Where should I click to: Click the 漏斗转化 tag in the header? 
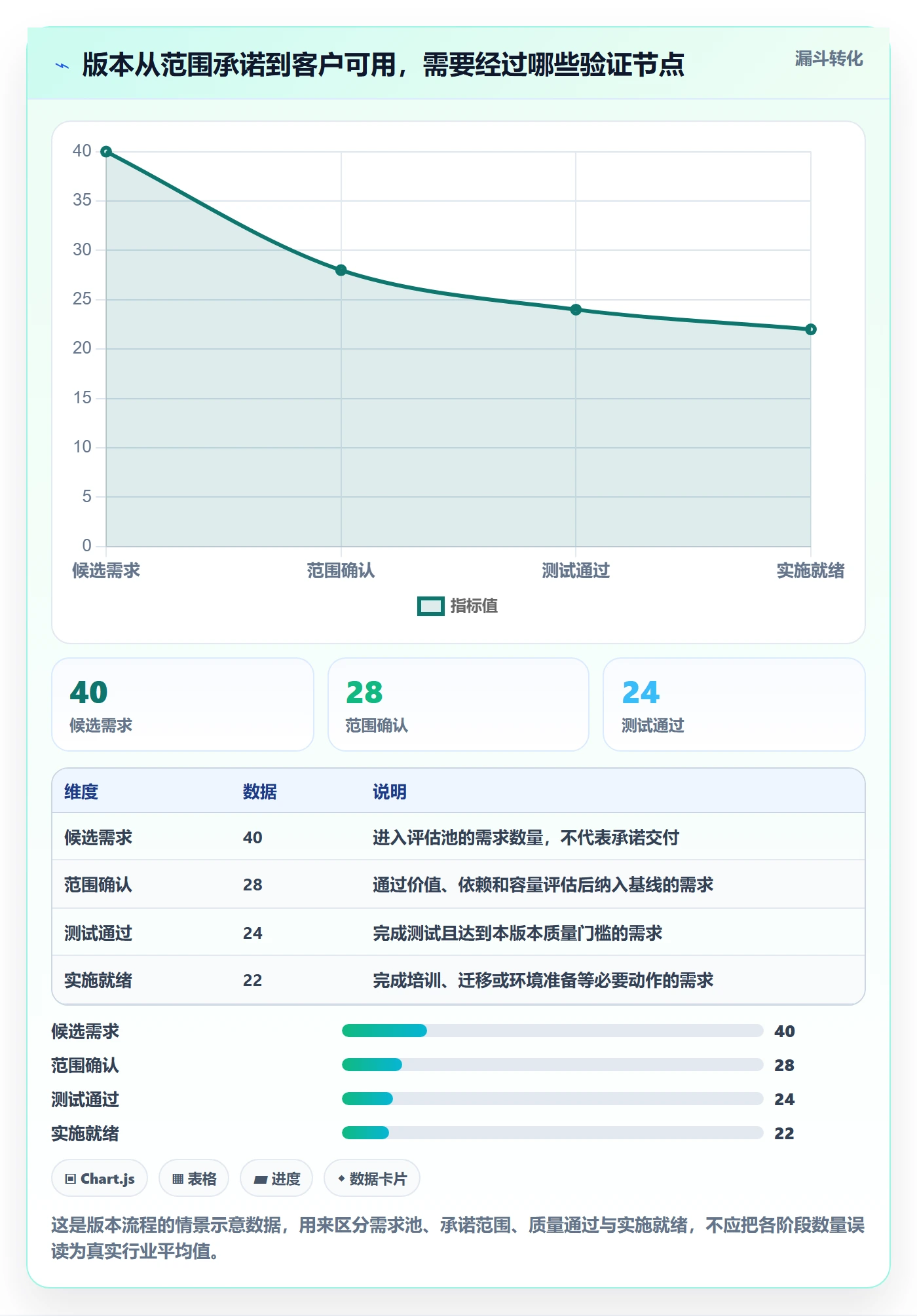tap(829, 59)
